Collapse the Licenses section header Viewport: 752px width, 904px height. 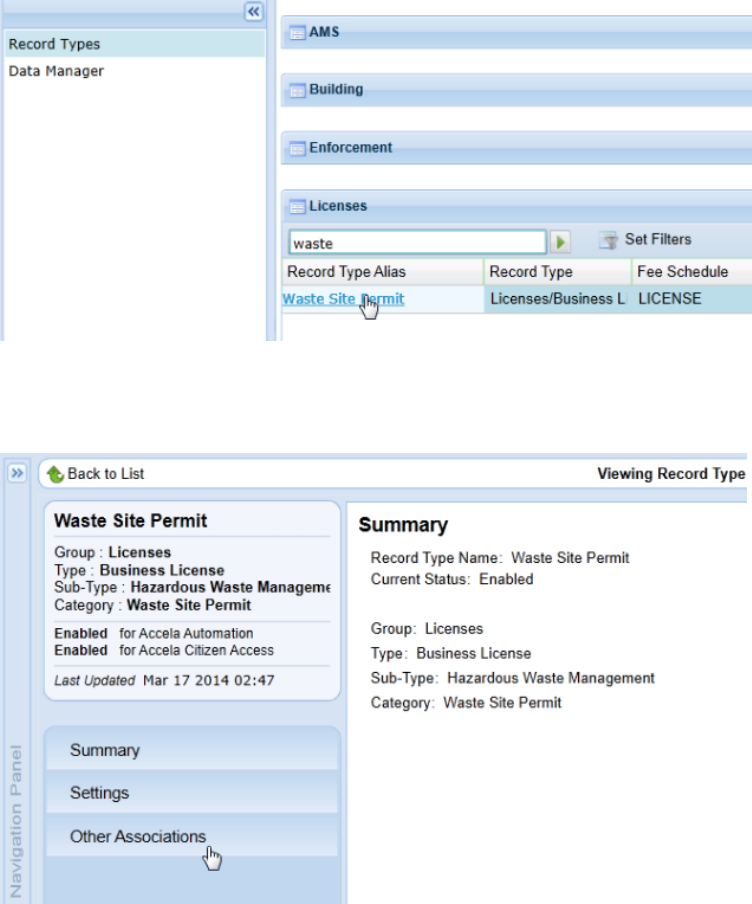click(x=517, y=206)
